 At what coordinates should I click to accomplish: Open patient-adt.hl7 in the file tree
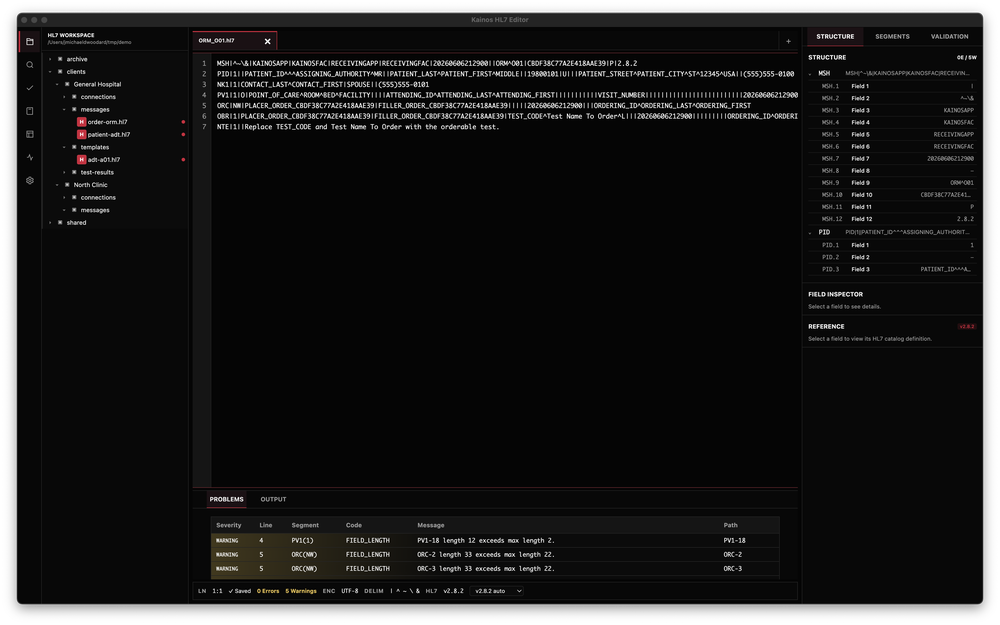[x=108, y=135]
